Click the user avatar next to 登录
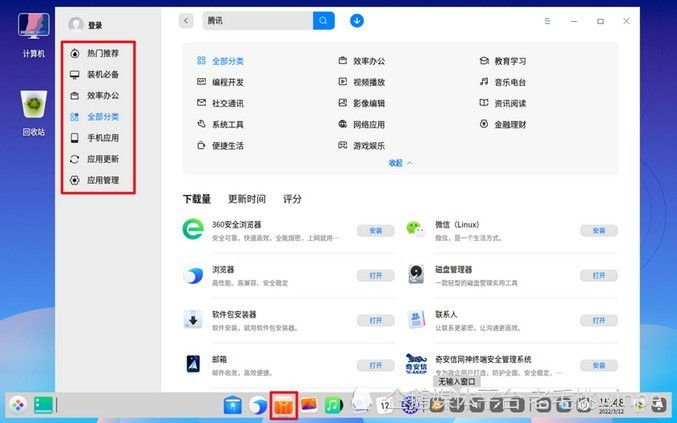The image size is (677, 423). point(76,25)
